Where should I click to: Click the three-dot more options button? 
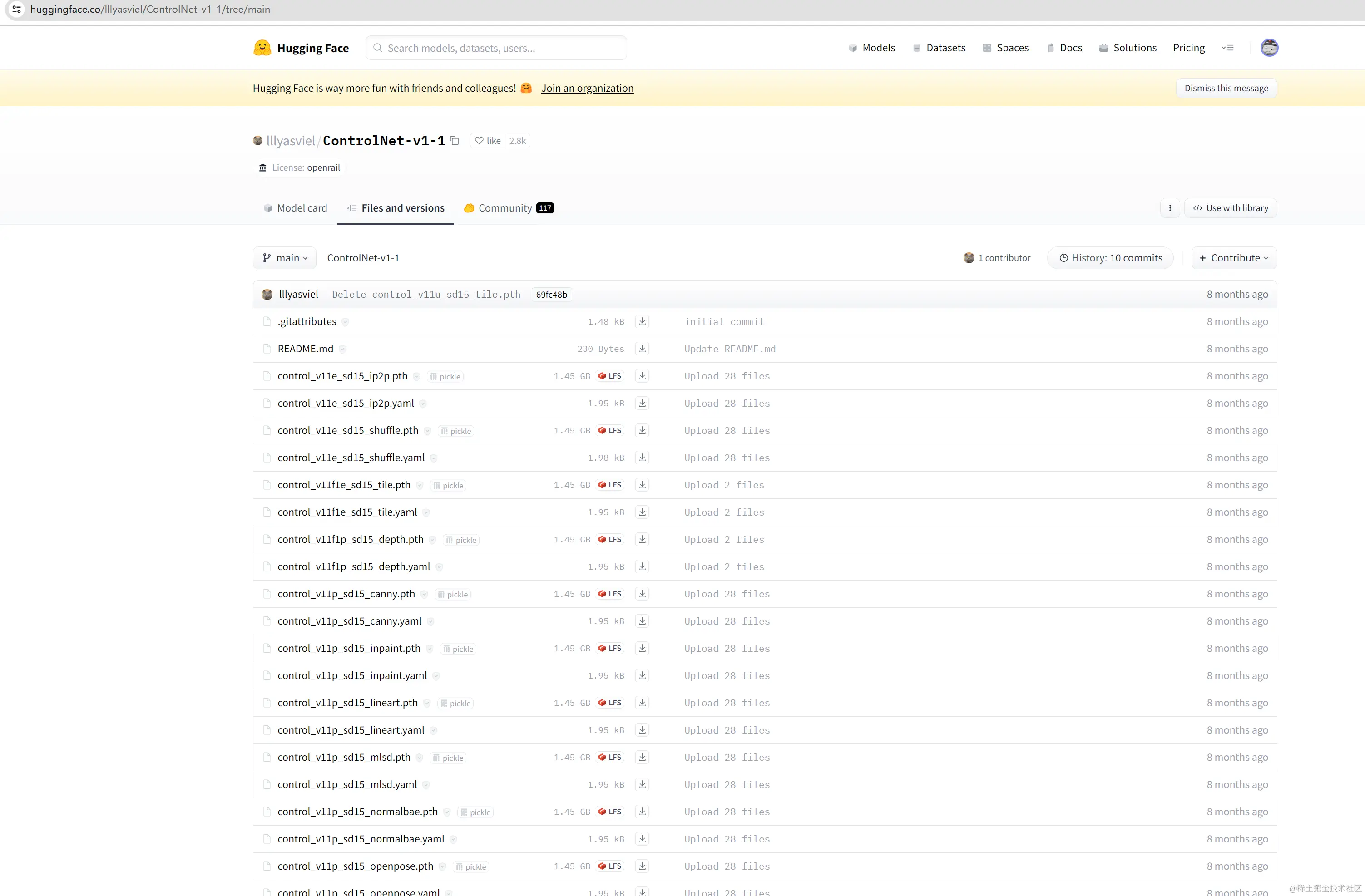pos(1169,208)
